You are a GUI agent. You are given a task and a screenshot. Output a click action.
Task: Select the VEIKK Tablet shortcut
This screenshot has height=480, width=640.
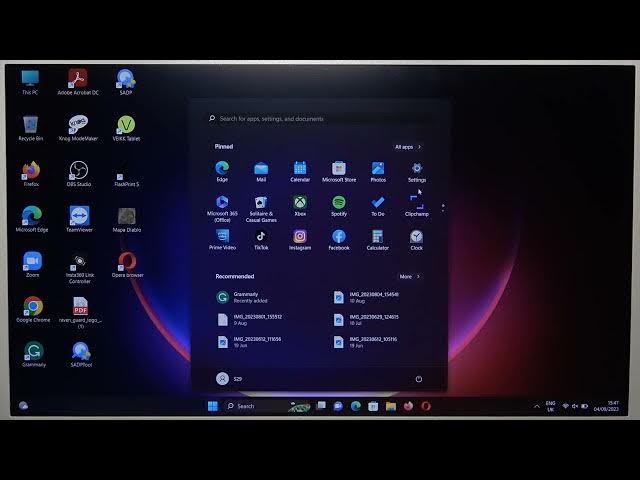126,129
